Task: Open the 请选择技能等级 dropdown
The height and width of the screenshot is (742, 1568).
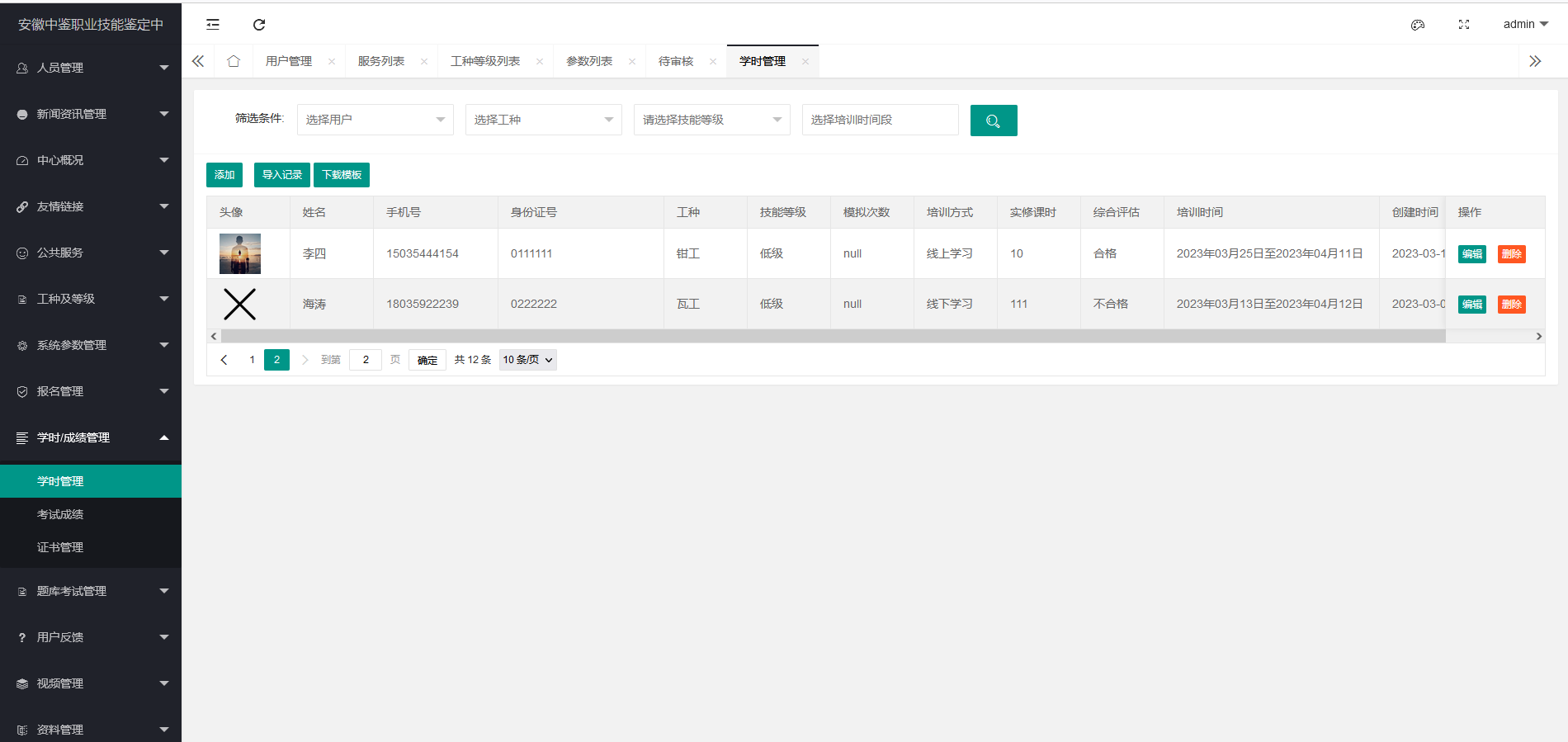Action: (x=712, y=120)
